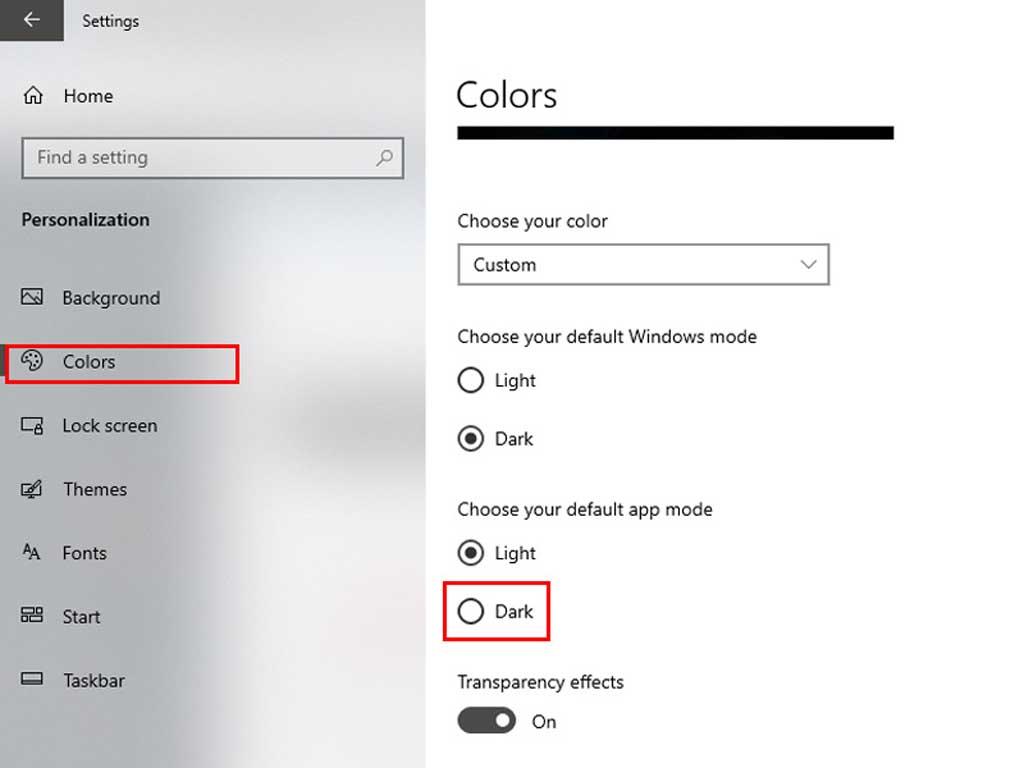
Task: Open the Lock screen settings page
Action: click(109, 426)
